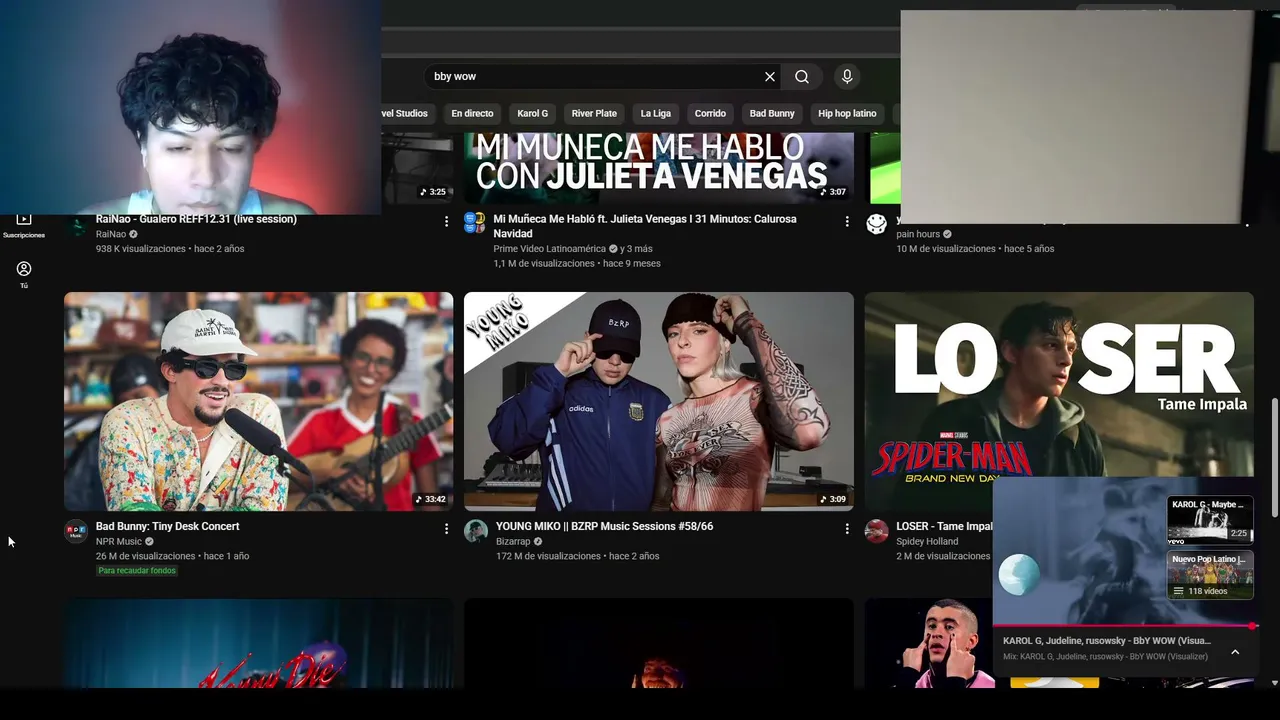Start voice search with the microphone icon
1280x720 pixels.
coord(847,77)
